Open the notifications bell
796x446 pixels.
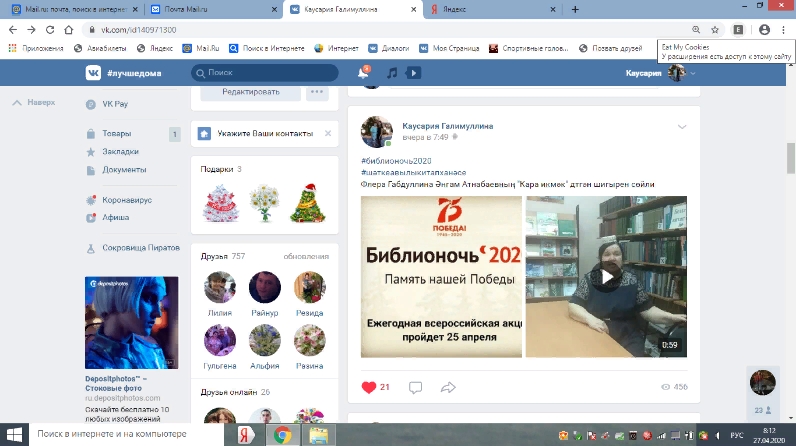[363, 73]
